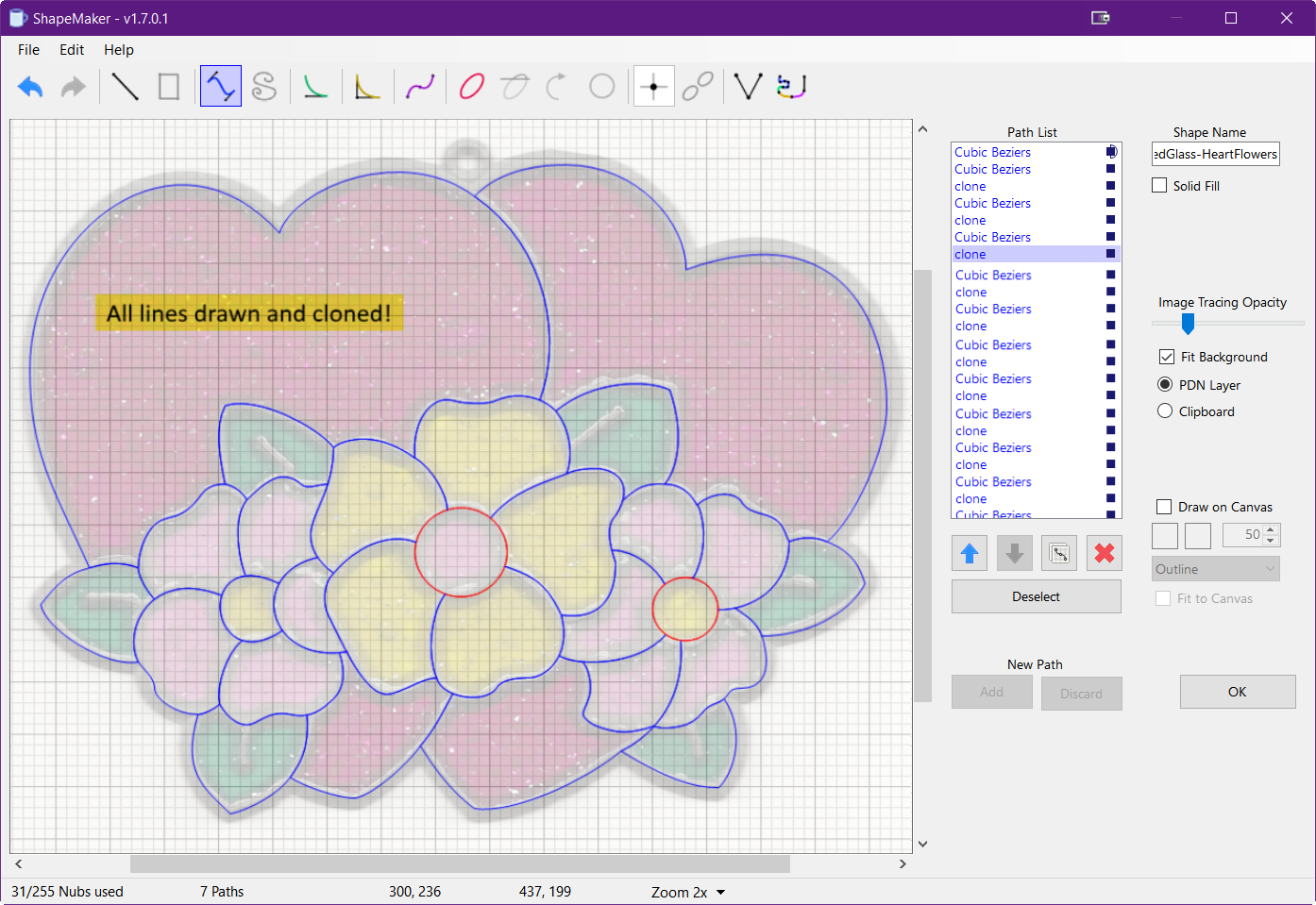Toggle the checkbox of topmost Cubic Beziers row
Viewport: 1316px width, 905px height.
(1112, 151)
